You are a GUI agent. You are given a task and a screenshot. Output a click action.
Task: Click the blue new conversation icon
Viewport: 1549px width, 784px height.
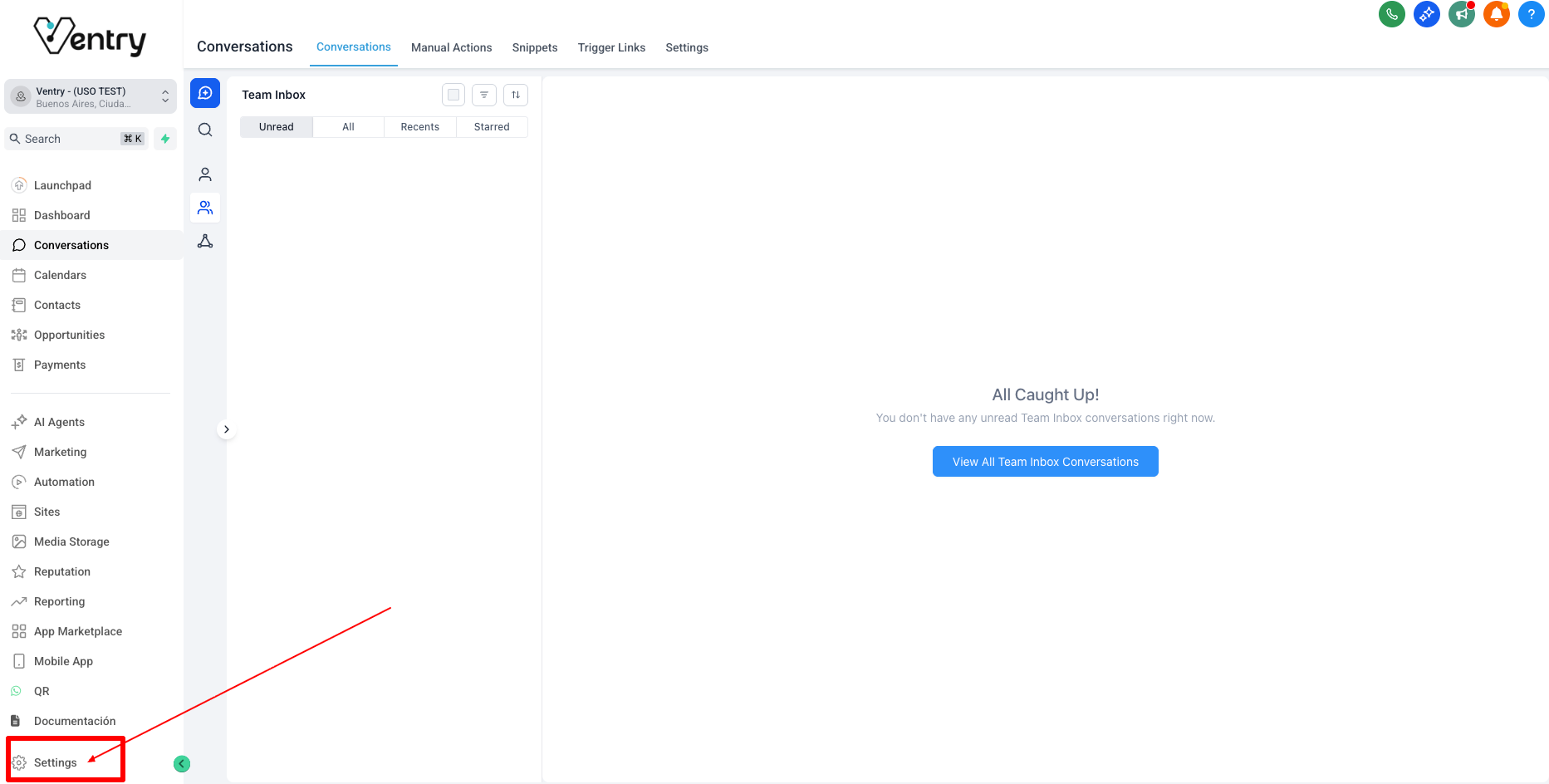pos(205,93)
